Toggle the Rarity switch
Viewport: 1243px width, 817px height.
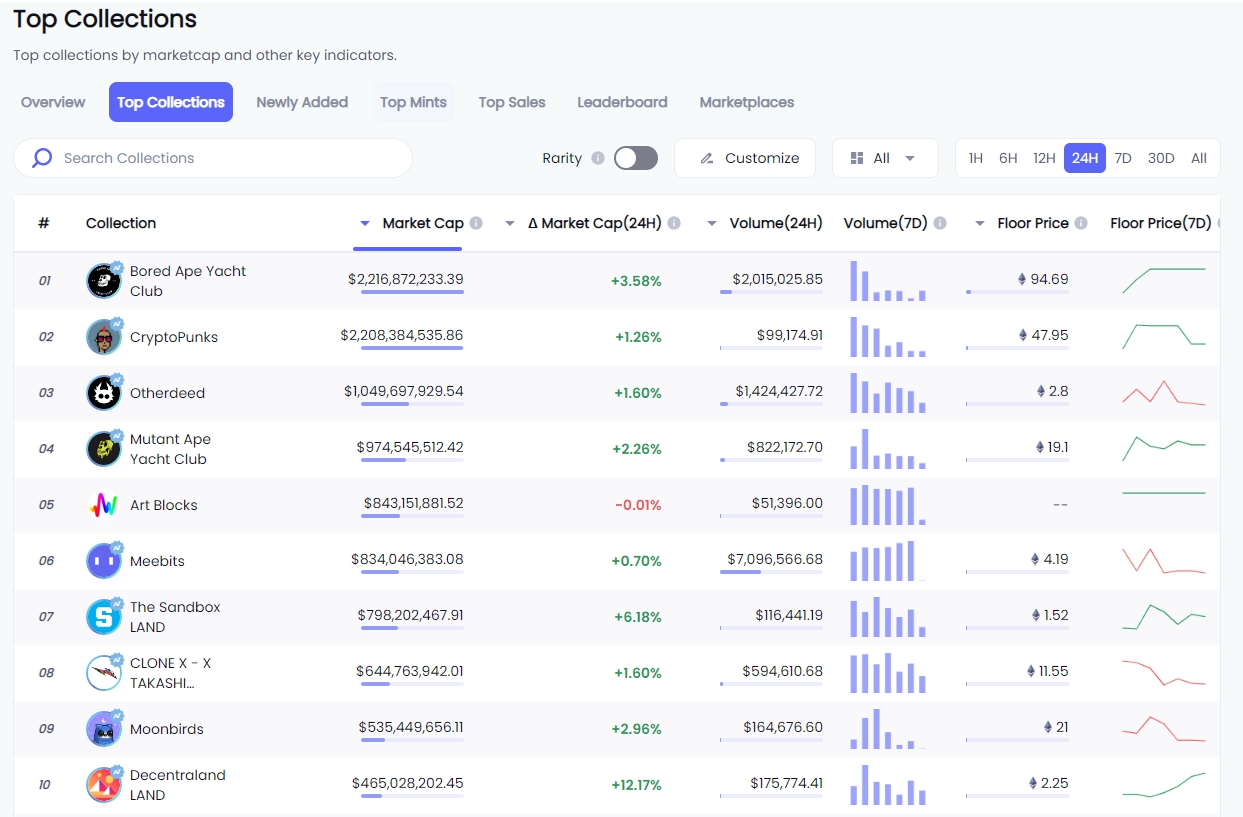636,158
